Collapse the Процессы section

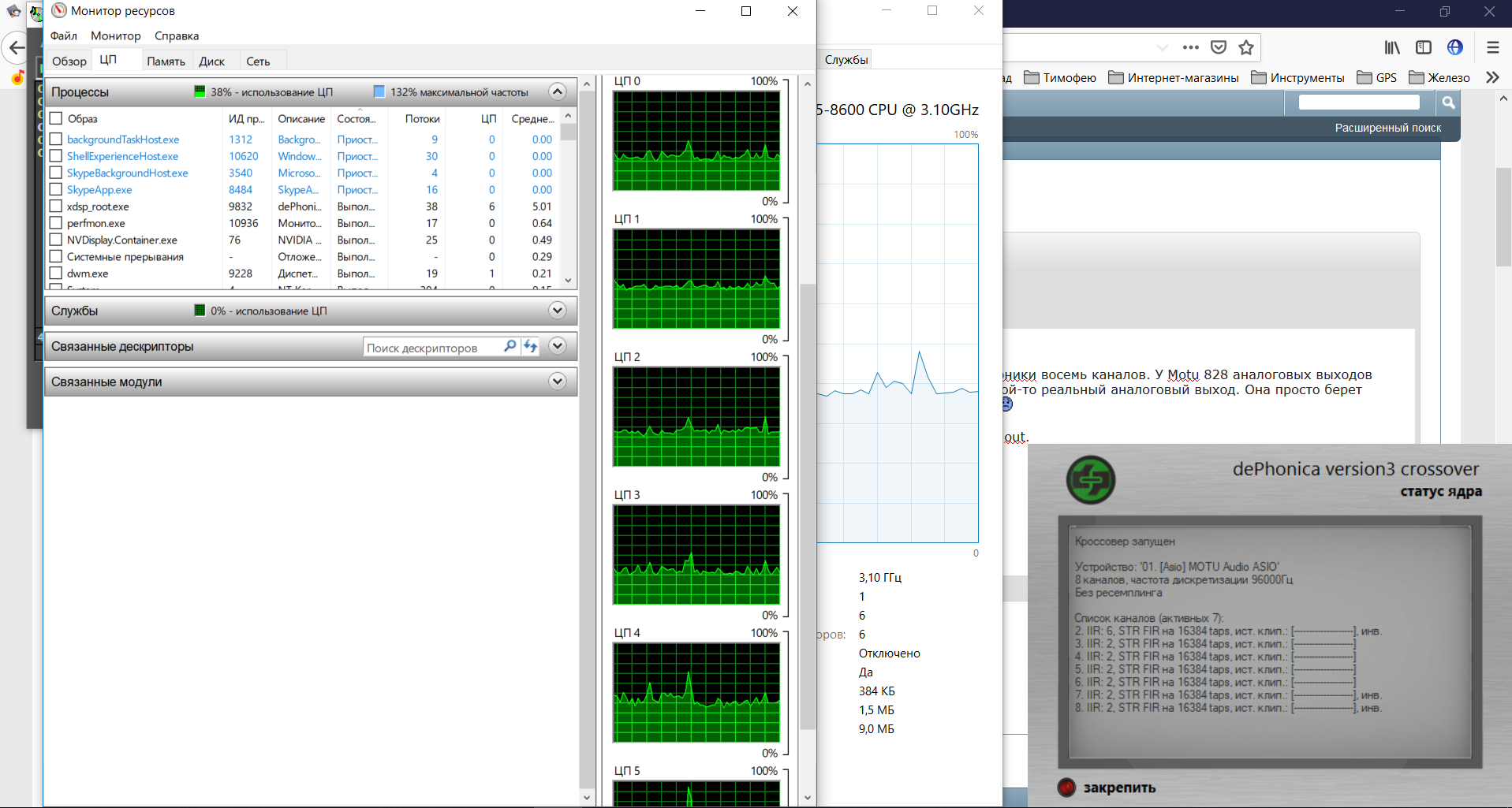coord(557,91)
